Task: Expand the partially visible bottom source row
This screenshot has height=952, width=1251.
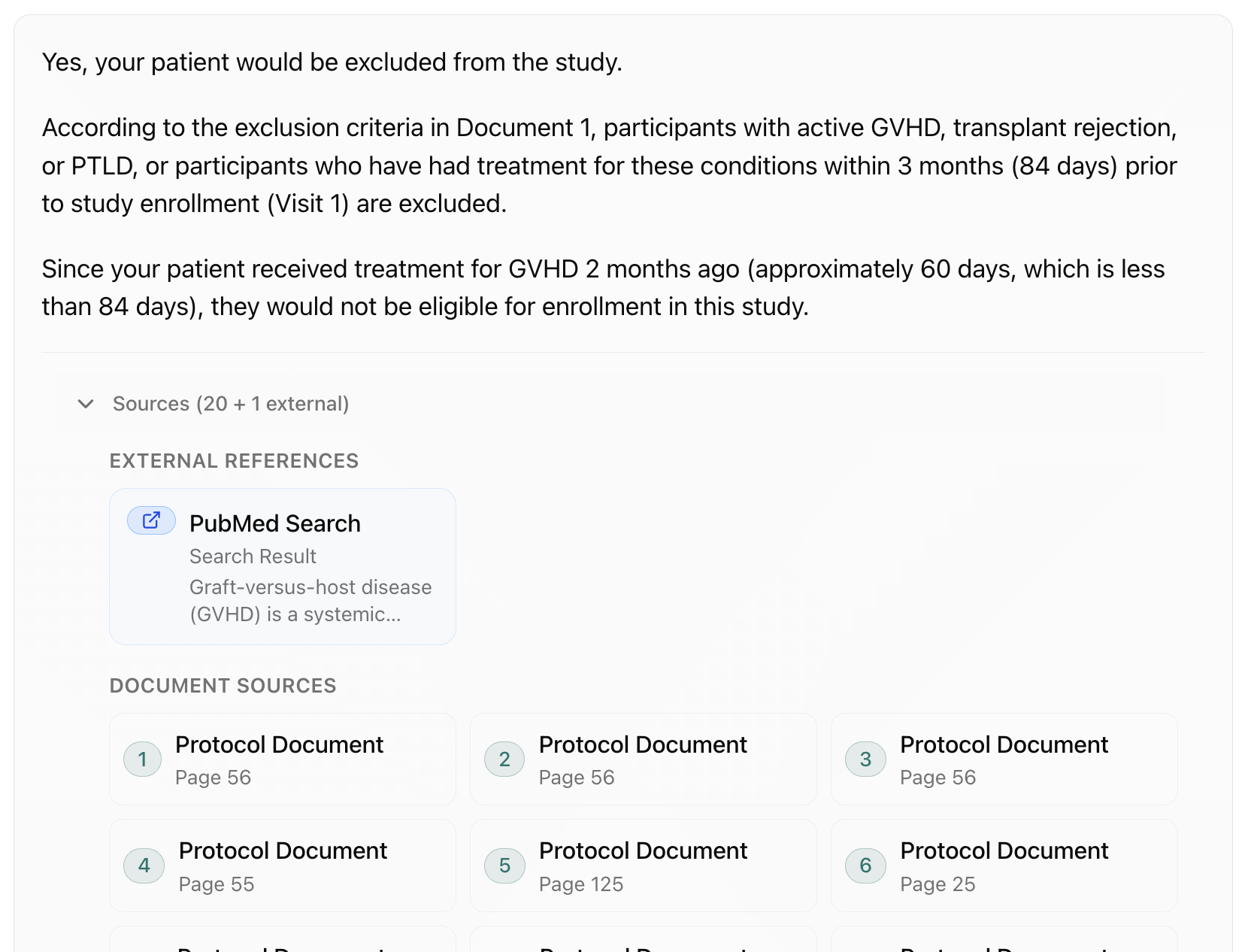Action: [282, 940]
